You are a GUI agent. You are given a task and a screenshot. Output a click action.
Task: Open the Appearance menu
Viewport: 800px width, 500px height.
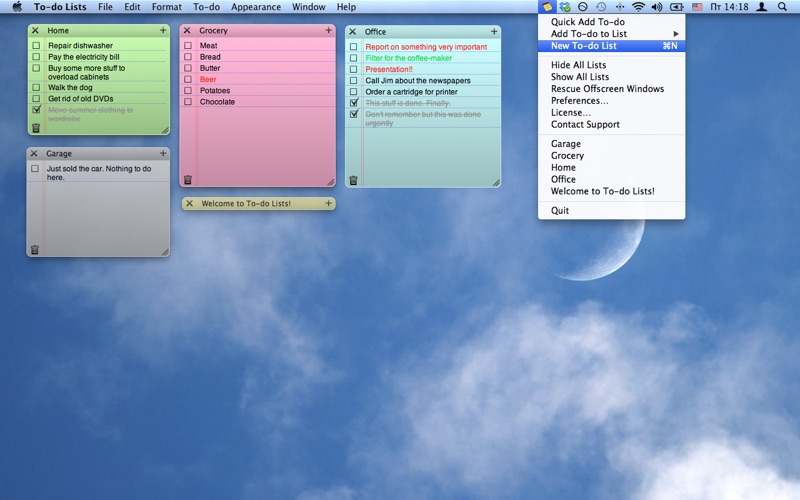[256, 7]
